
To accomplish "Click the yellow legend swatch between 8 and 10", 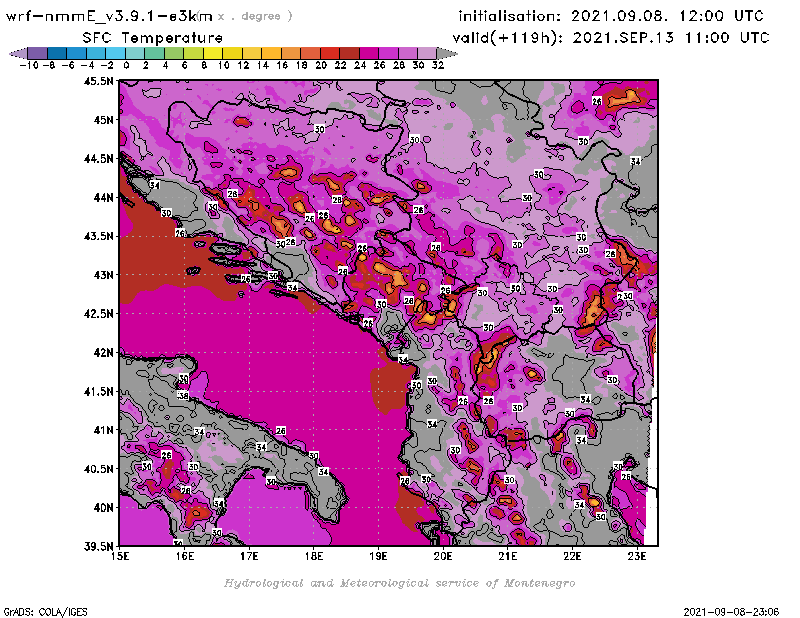I will [213, 54].
